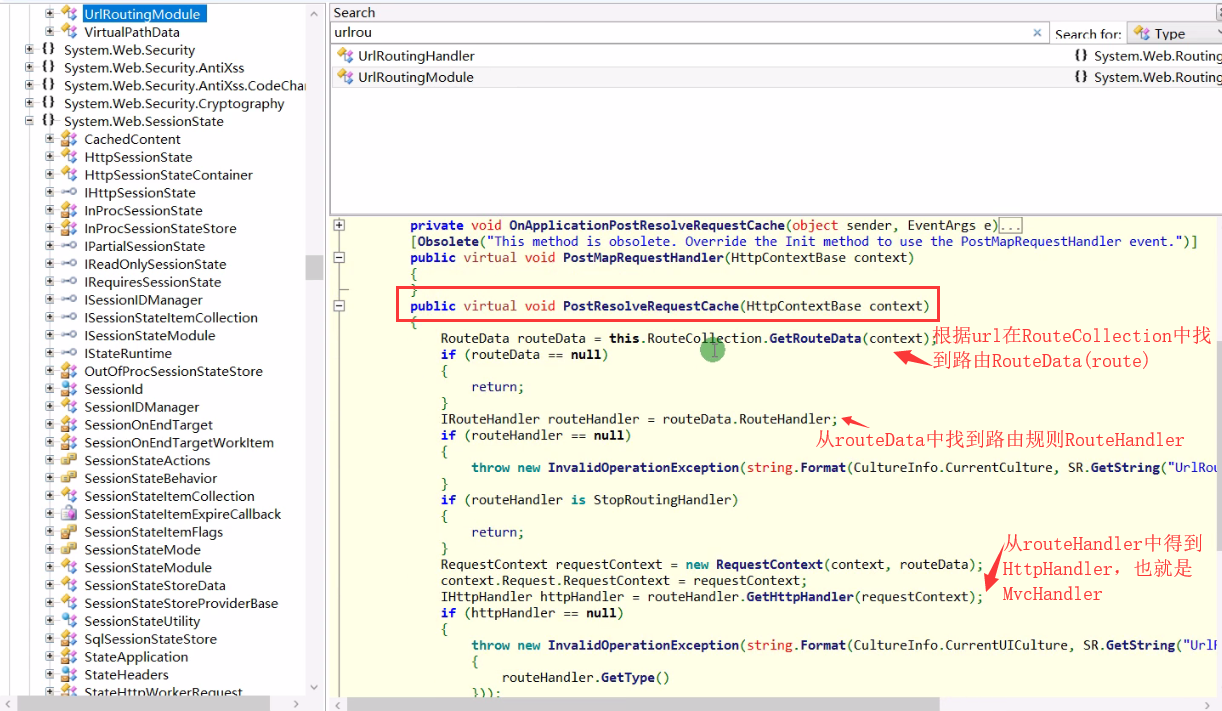This screenshot has width=1222, height=711.
Task: Click the tree panel vertical scrollbar thumb
Action: (314, 267)
